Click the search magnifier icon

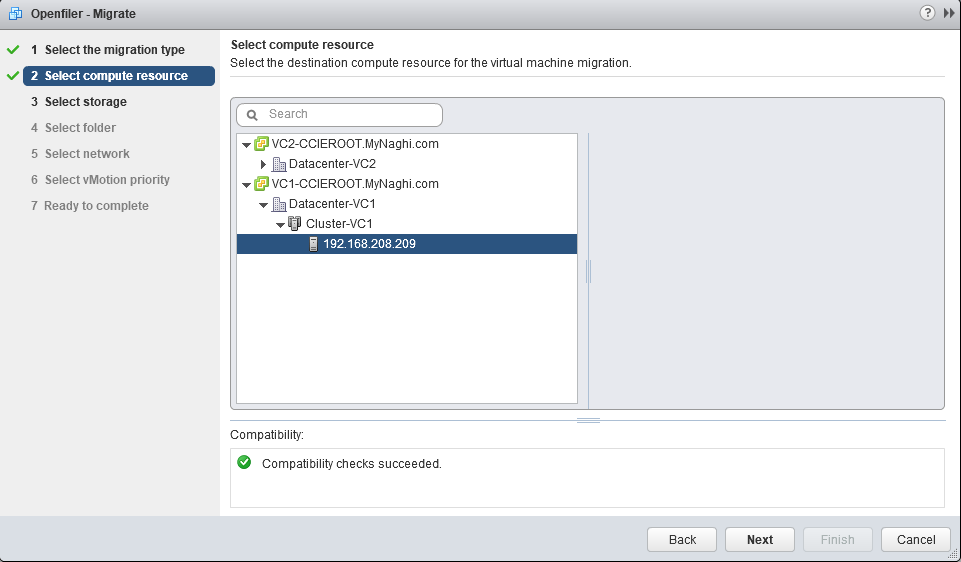253,115
